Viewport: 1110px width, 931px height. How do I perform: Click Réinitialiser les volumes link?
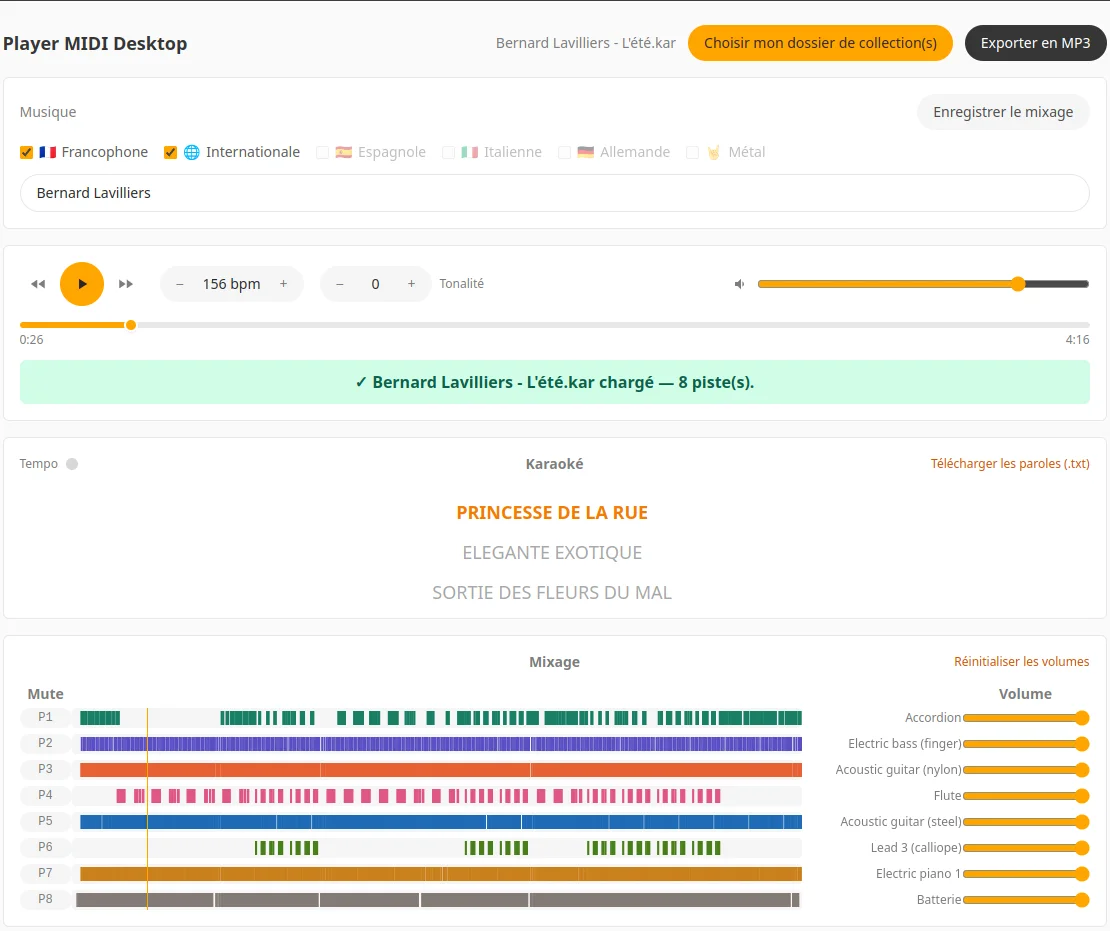click(1021, 661)
